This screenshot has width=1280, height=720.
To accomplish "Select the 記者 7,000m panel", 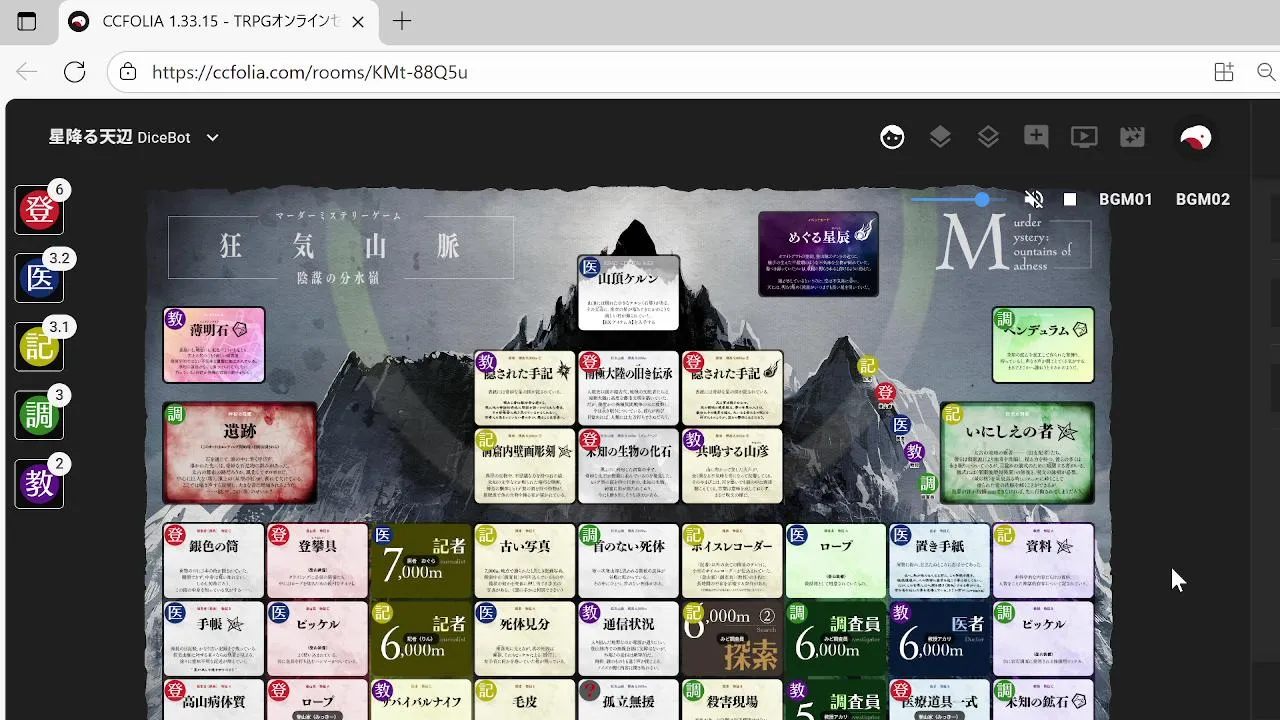I will point(421,561).
